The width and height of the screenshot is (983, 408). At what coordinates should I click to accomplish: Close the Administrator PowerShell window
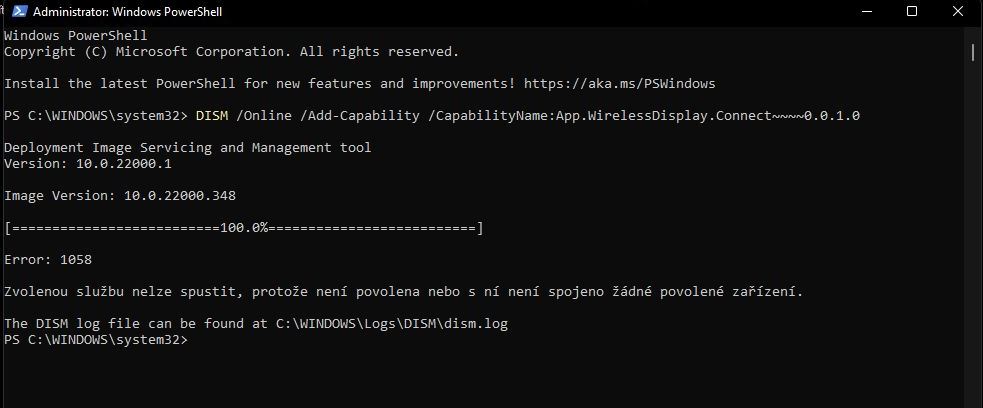[x=957, y=12]
